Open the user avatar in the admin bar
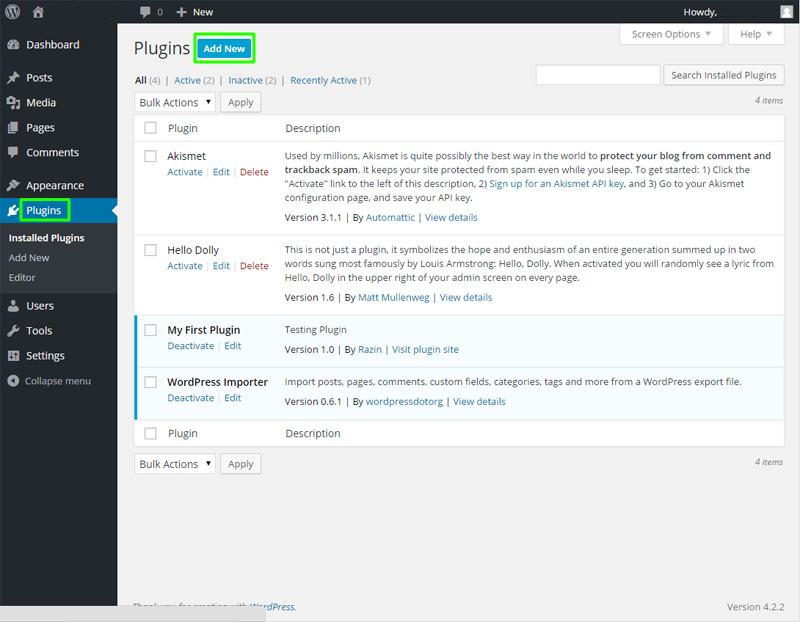Viewport: 800px width, 622px height. 786,11
